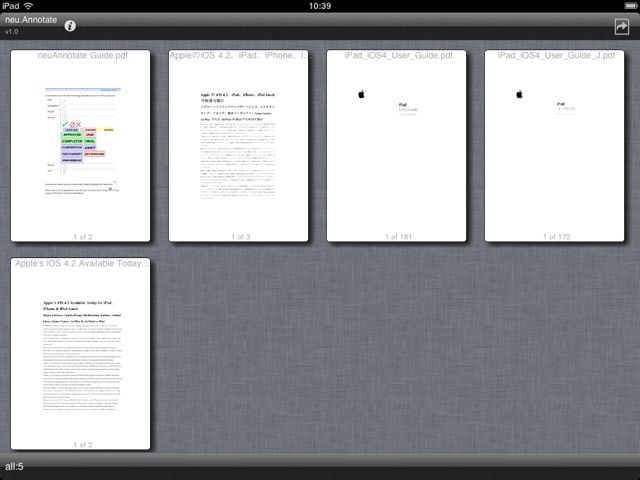This screenshot has height=480, width=640.
Task: Click the battery icon in status bar
Action: click(631, 6)
